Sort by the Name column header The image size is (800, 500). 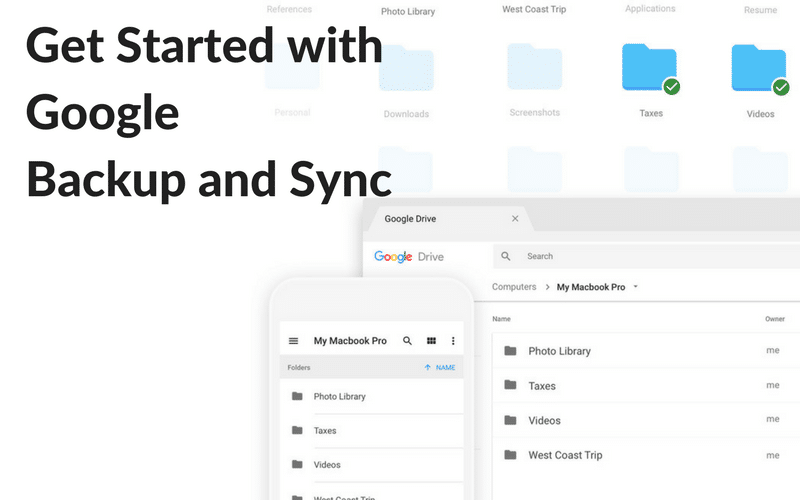point(502,319)
